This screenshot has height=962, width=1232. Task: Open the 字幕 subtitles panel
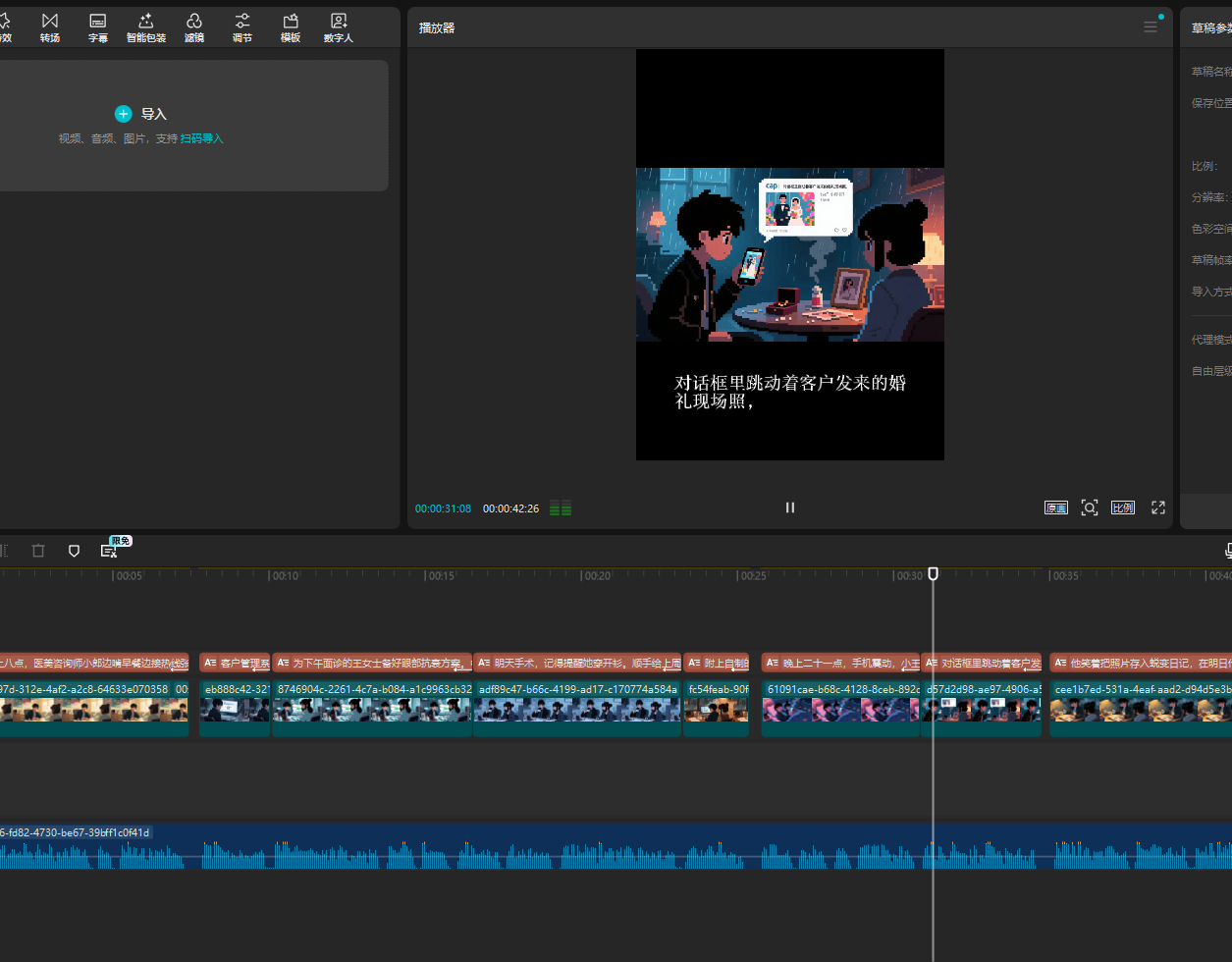(98, 27)
